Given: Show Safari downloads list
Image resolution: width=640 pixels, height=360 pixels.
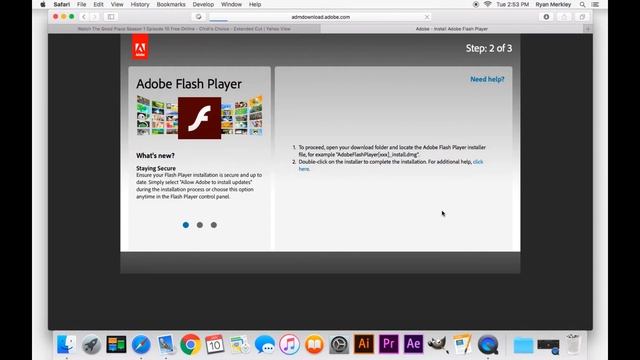Looking at the screenshot, I should (546, 17).
